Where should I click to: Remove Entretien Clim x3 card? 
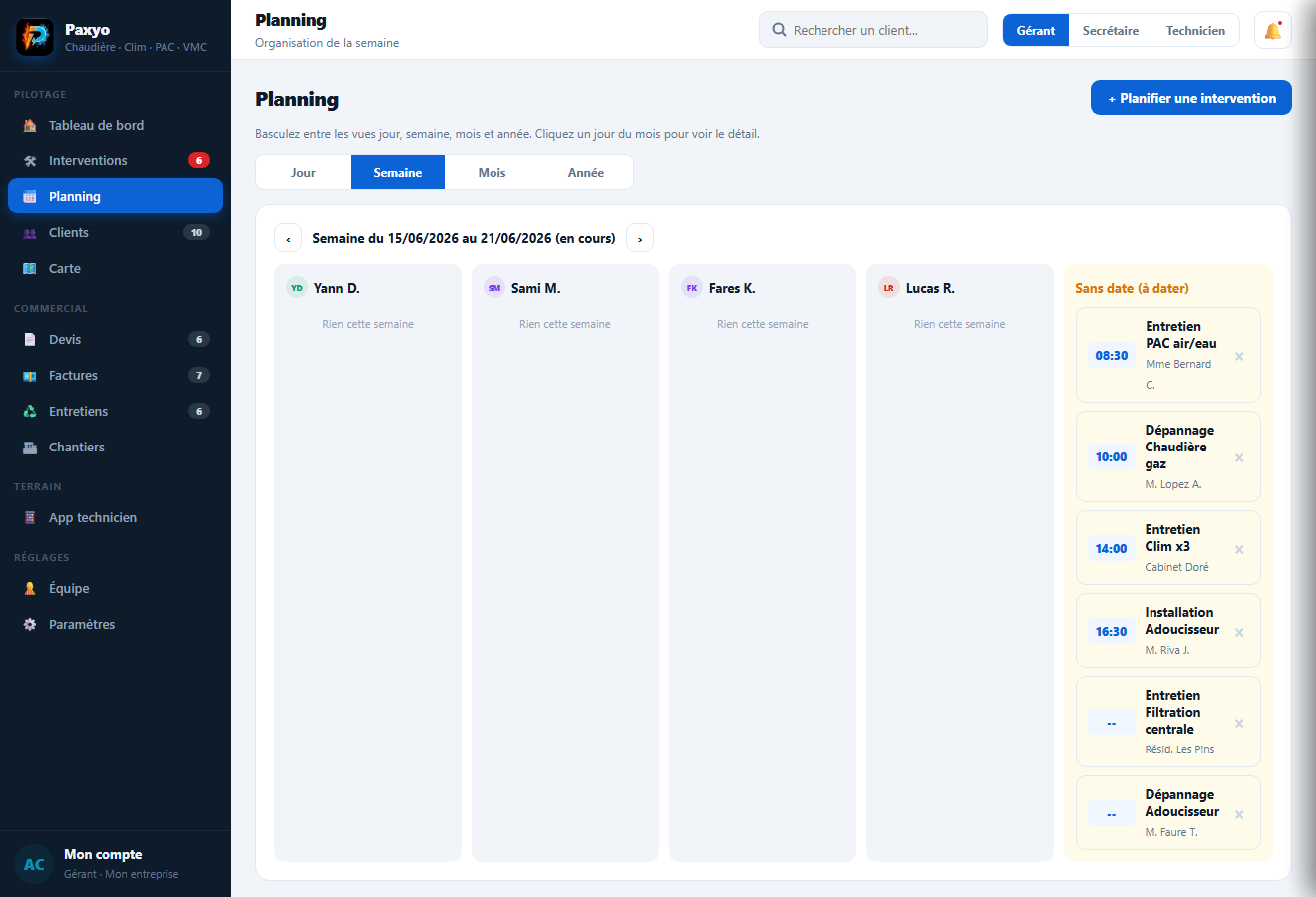click(x=1239, y=549)
